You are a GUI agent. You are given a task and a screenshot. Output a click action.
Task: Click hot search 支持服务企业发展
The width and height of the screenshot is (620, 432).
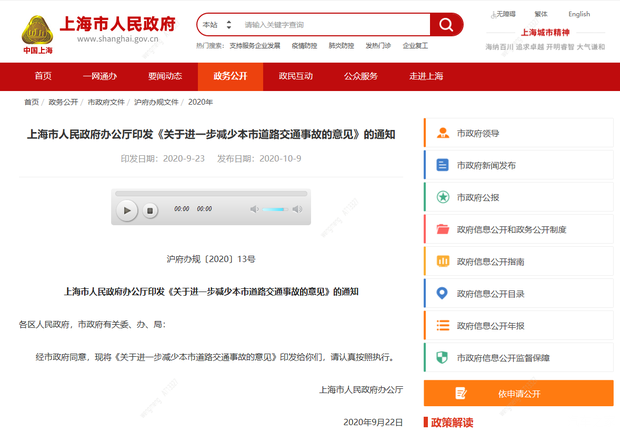pos(255,46)
